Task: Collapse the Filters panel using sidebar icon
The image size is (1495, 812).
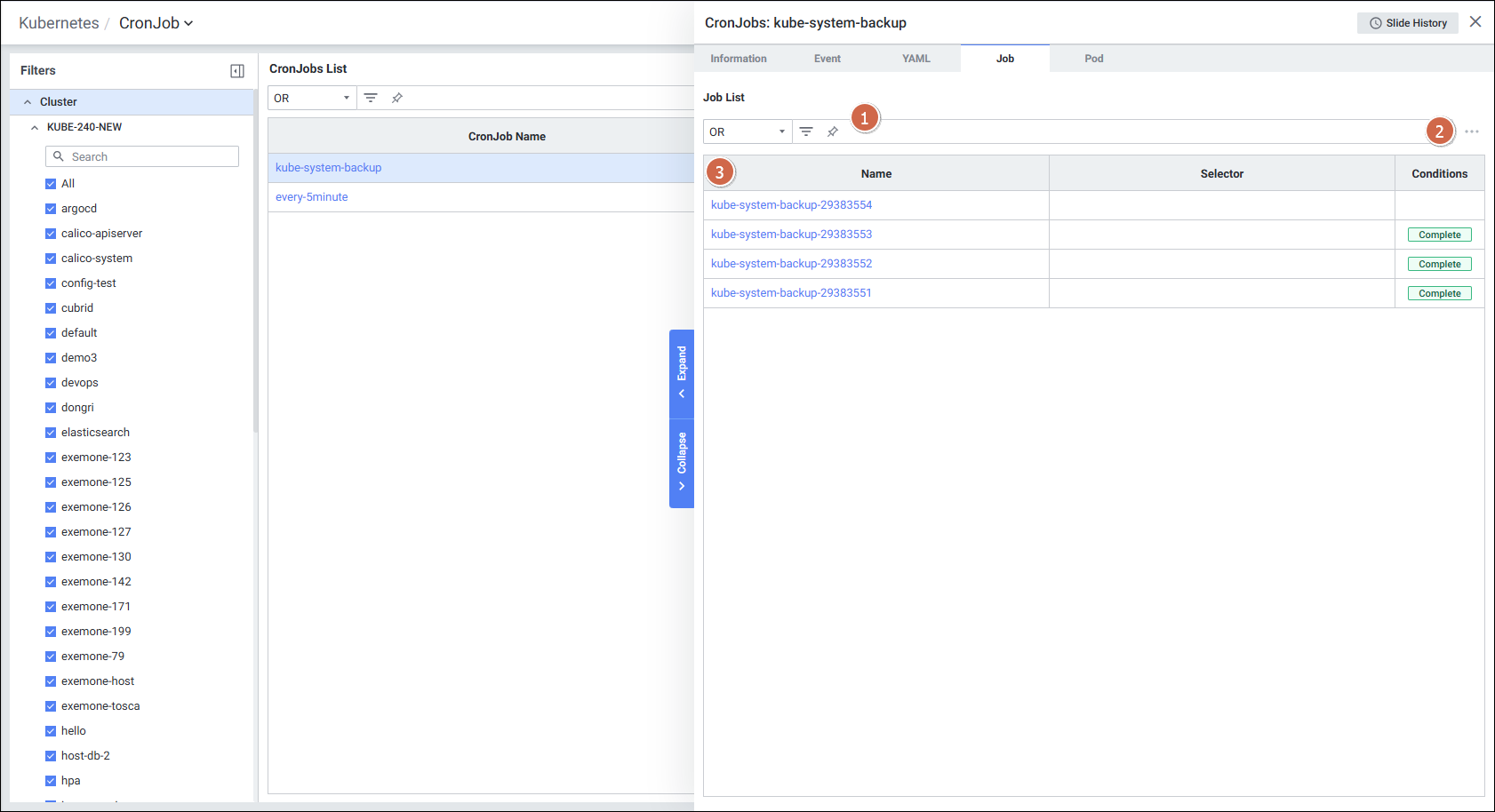Action: tap(237, 71)
